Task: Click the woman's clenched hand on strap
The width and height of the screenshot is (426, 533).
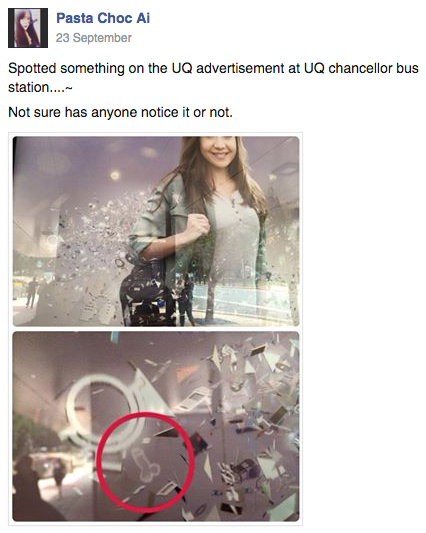Action: tap(198, 227)
